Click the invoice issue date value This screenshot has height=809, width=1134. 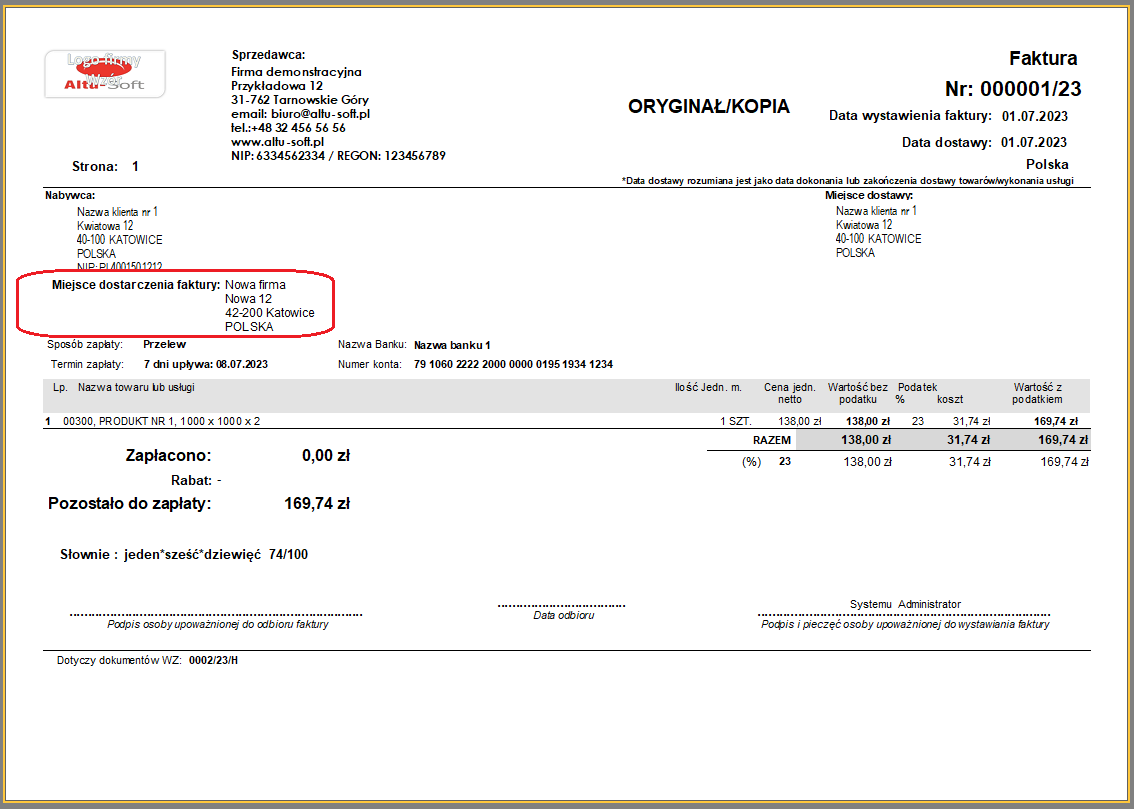click(x=1034, y=116)
